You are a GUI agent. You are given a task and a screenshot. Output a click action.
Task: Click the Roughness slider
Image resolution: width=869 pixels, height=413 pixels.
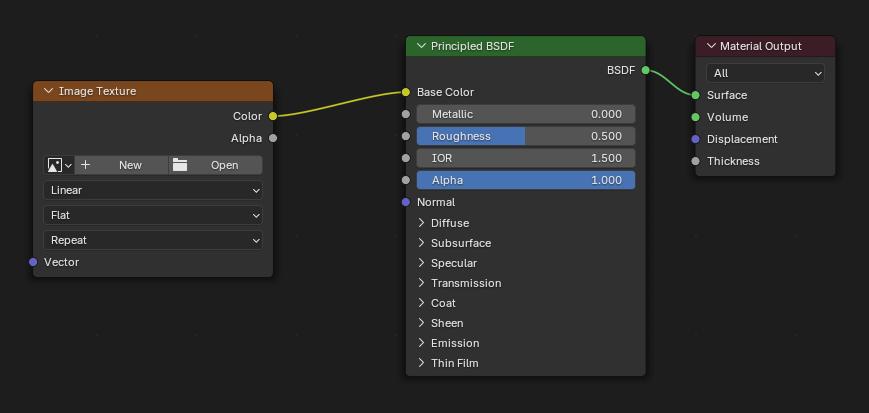tap(525, 136)
